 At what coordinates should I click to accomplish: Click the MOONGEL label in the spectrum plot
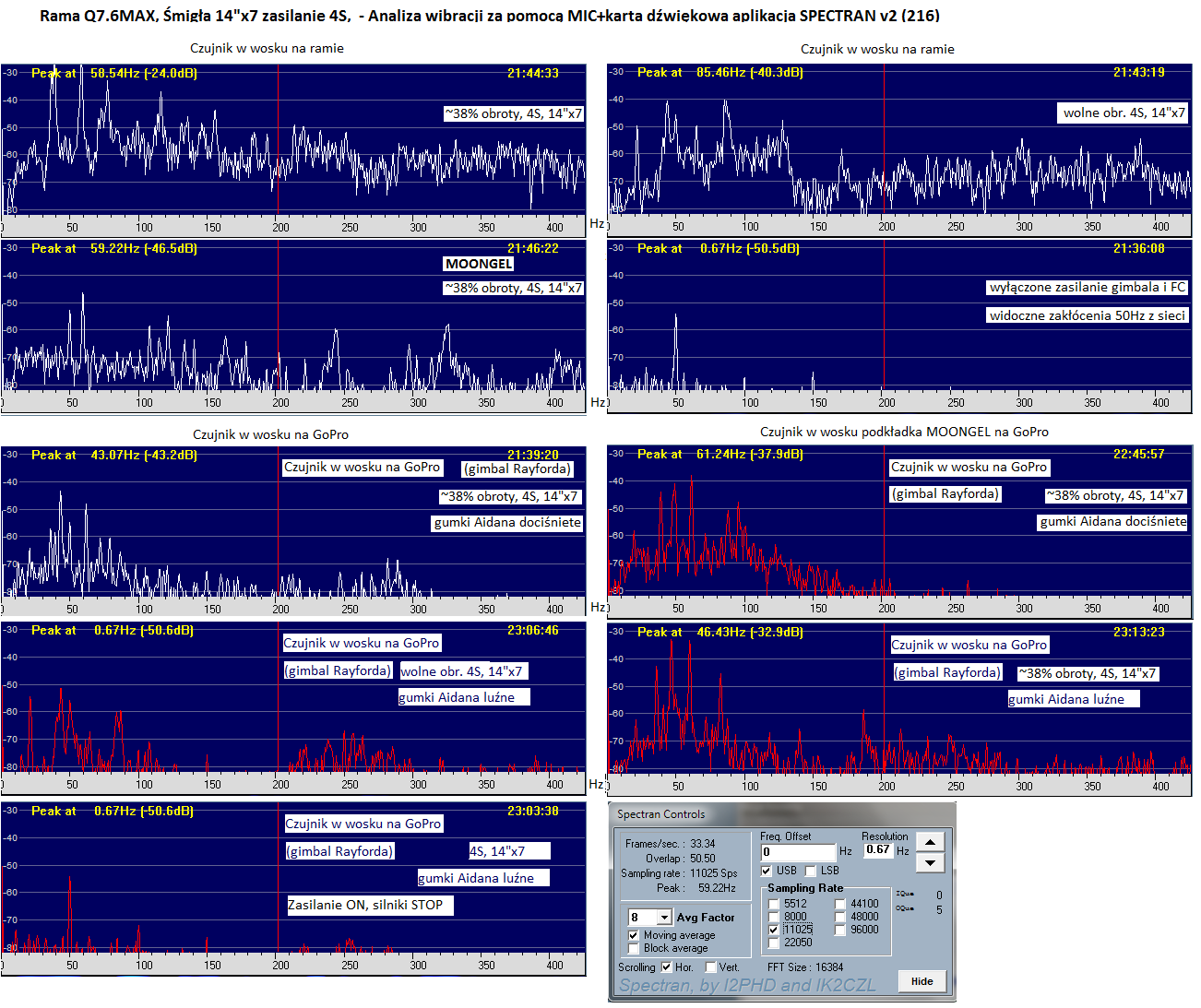(479, 264)
